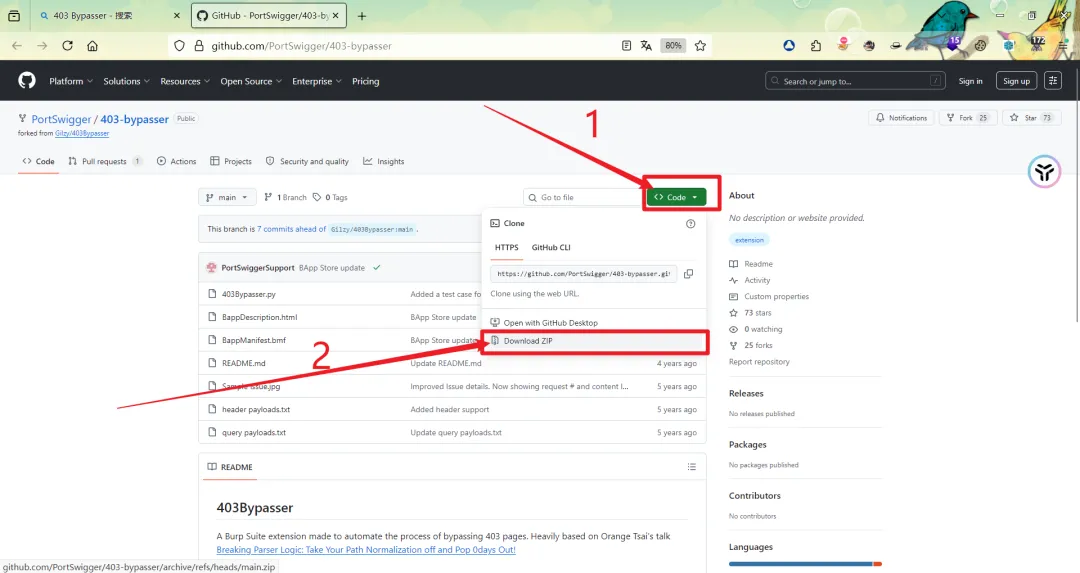The image size is (1080, 573).
Task: Copy clone URL to clipboard
Action: click(688, 273)
